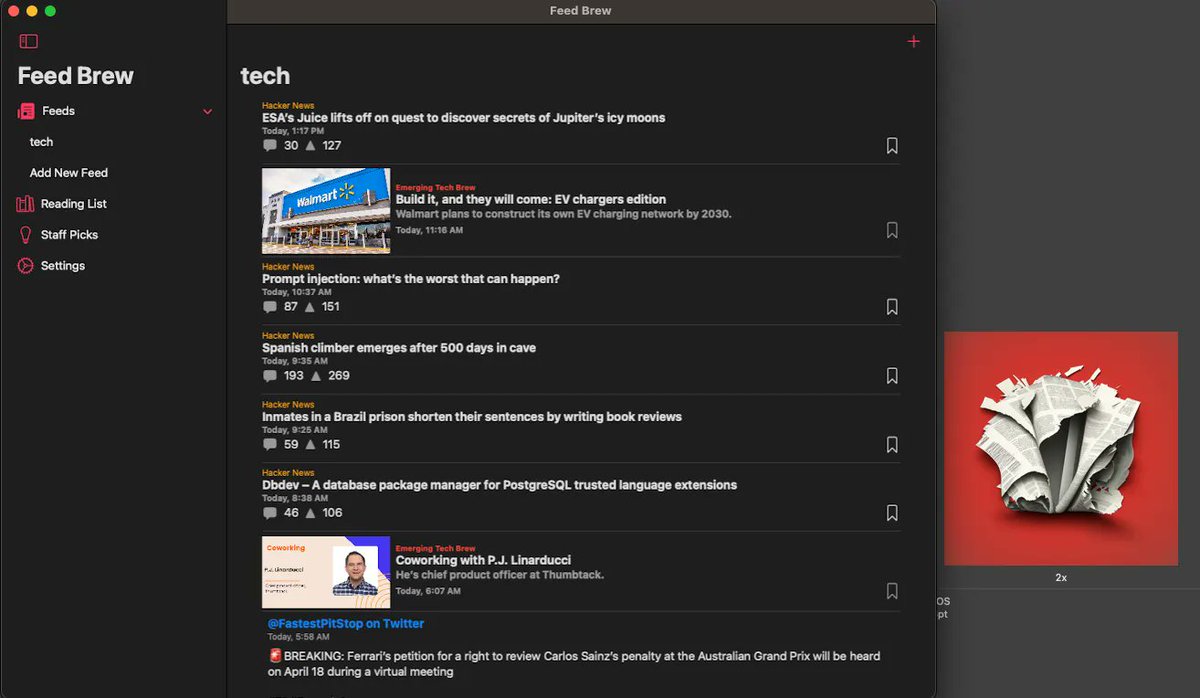Open Dbdev database package manager headline
1200x698 pixels.
[499, 485]
